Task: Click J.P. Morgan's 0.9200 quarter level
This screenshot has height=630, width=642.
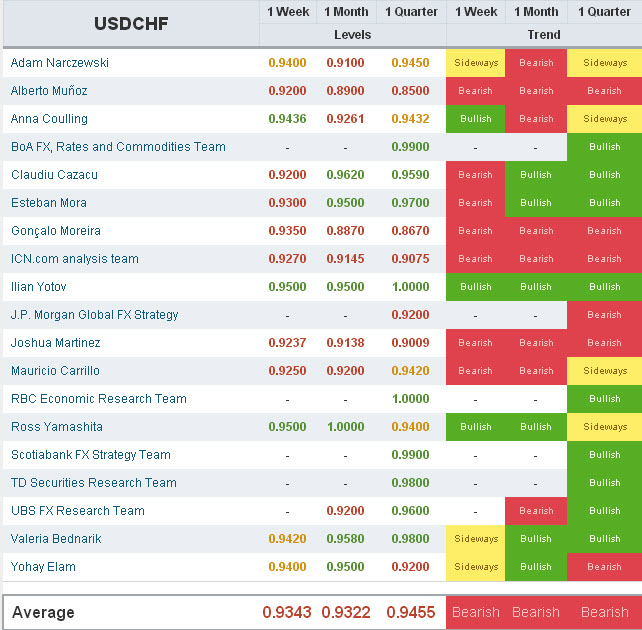Action: point(410,315)
